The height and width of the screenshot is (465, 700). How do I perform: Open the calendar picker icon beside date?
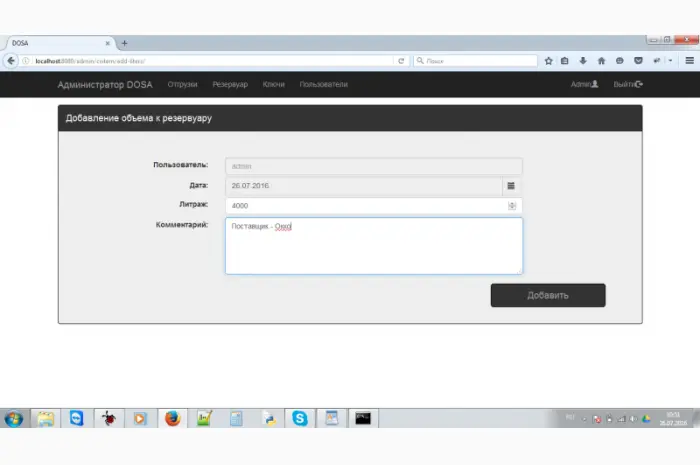(511, 186)
